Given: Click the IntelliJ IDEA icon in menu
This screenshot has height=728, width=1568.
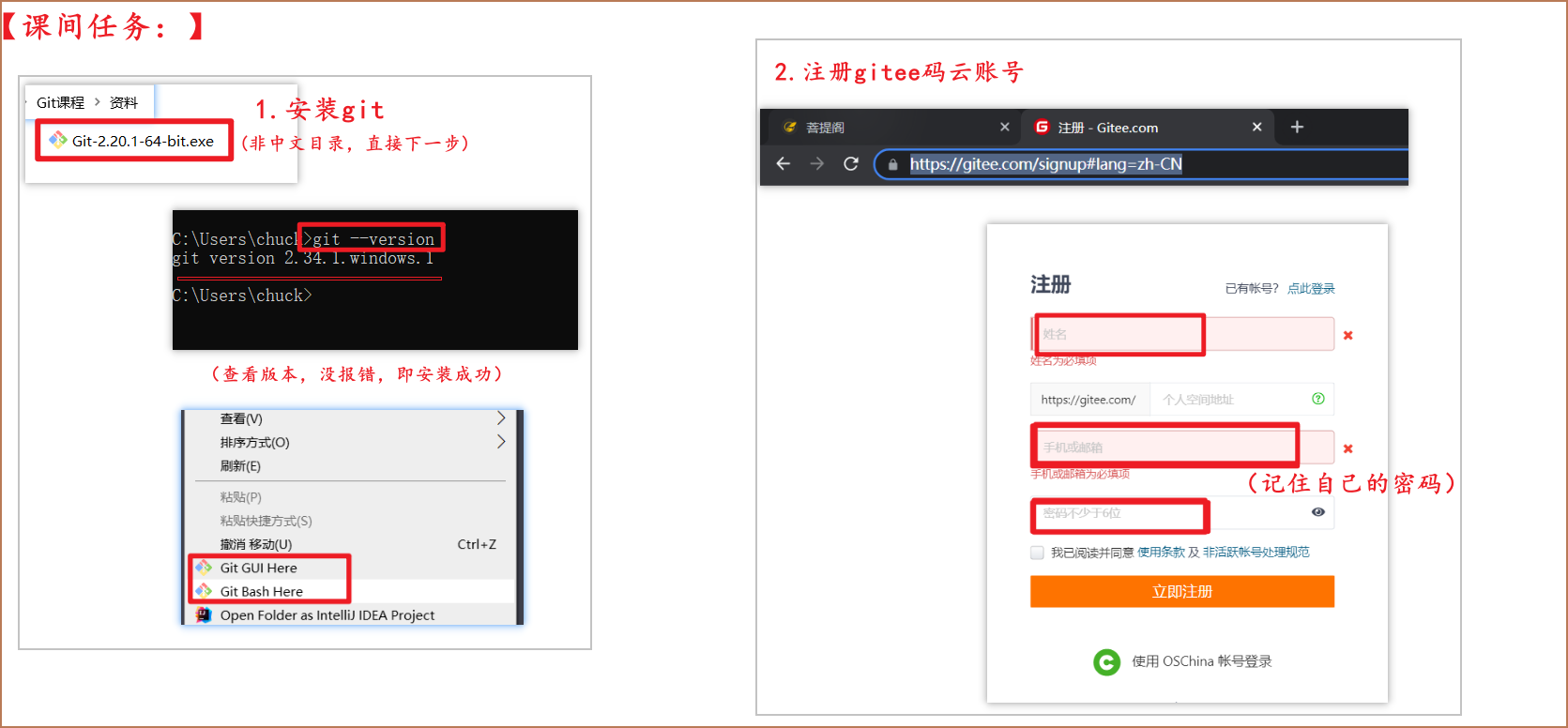Looking at the screenshot, I should click(x=204, y=614).
